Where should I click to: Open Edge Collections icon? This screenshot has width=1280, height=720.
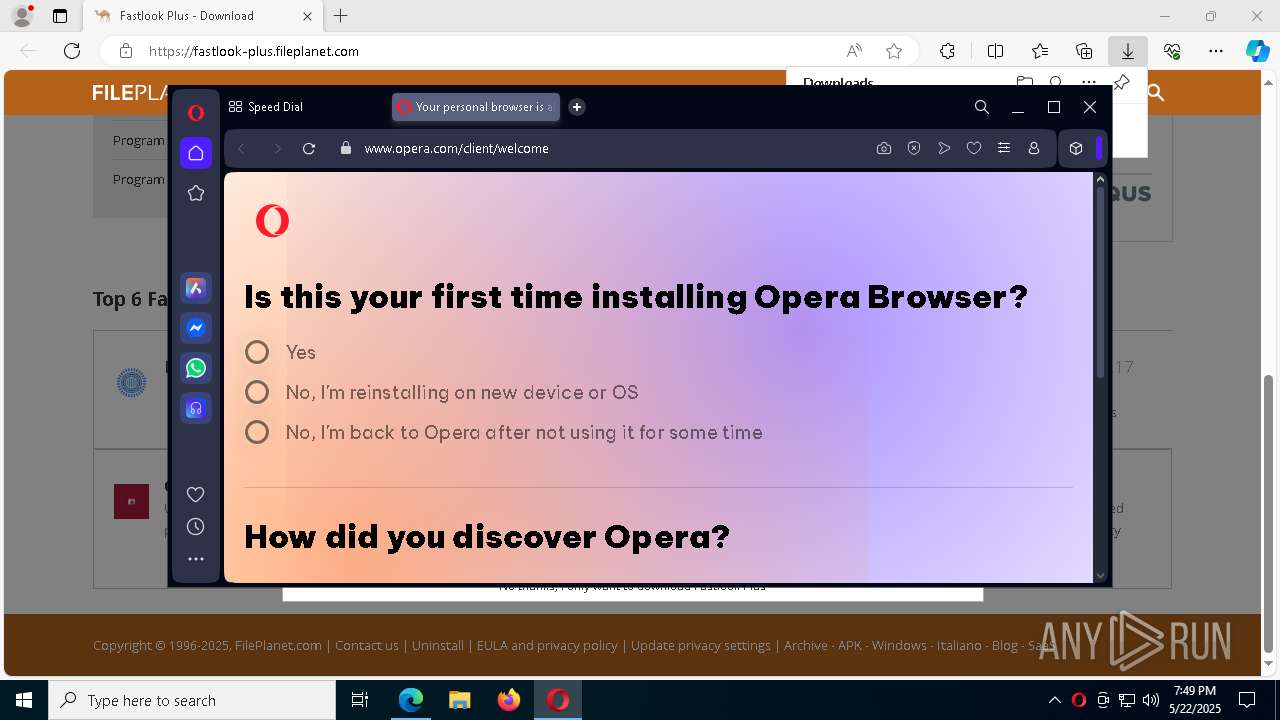coord(1084,51)
